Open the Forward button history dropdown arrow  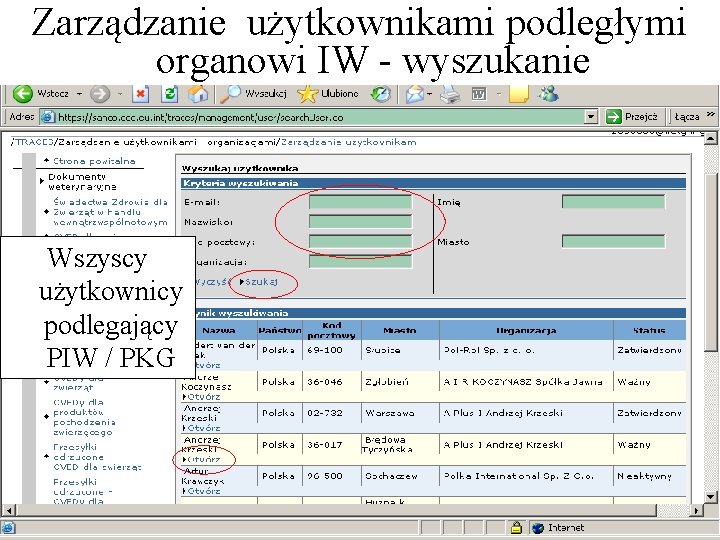(120, 94)
